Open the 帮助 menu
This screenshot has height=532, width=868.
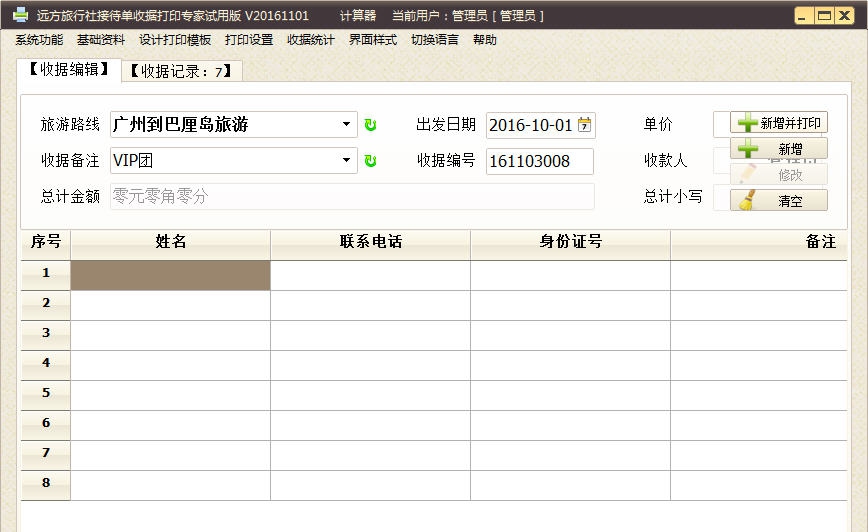485,40
